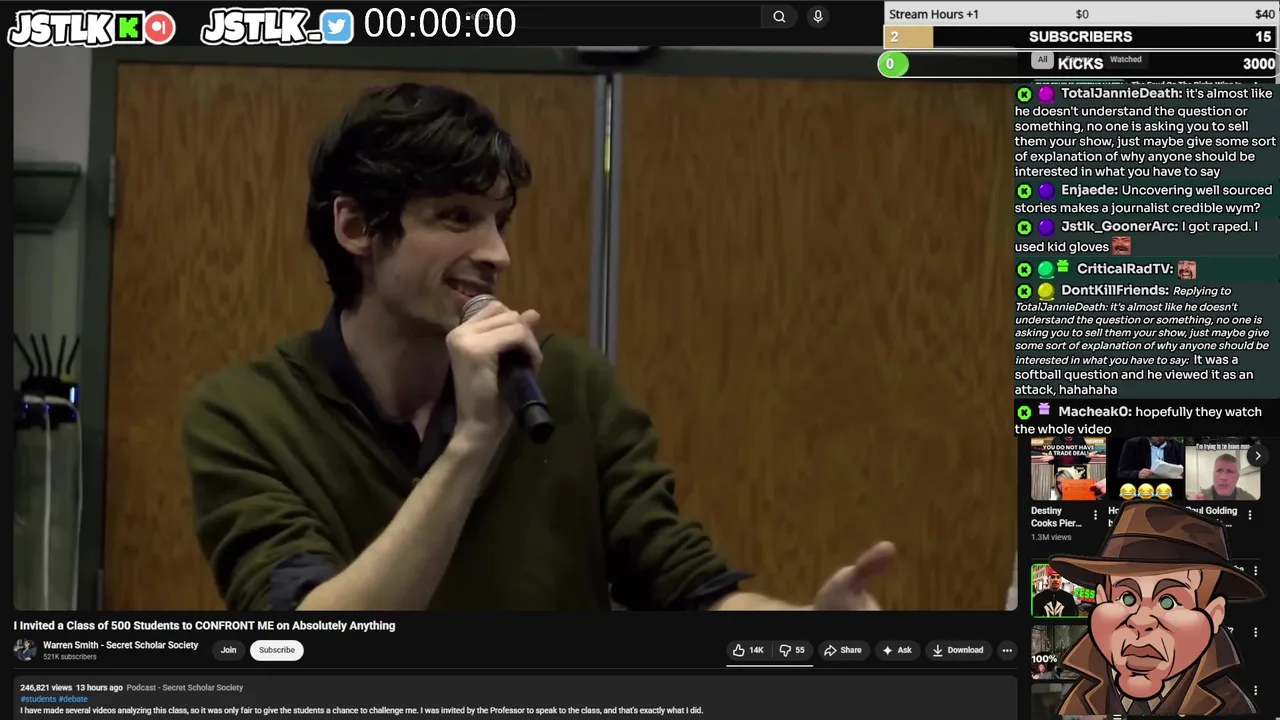Click the SUBSCRIBERS goal progress bar
The height and width of the screenshot is (720, 1280).
click(x=1080, y=36)
